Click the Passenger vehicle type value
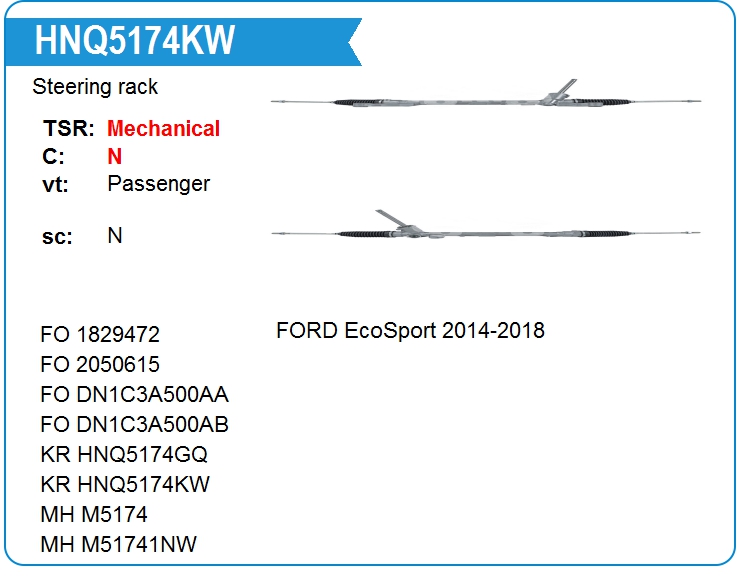The height and width of the screenshot is (576, 740). (159, 184)
